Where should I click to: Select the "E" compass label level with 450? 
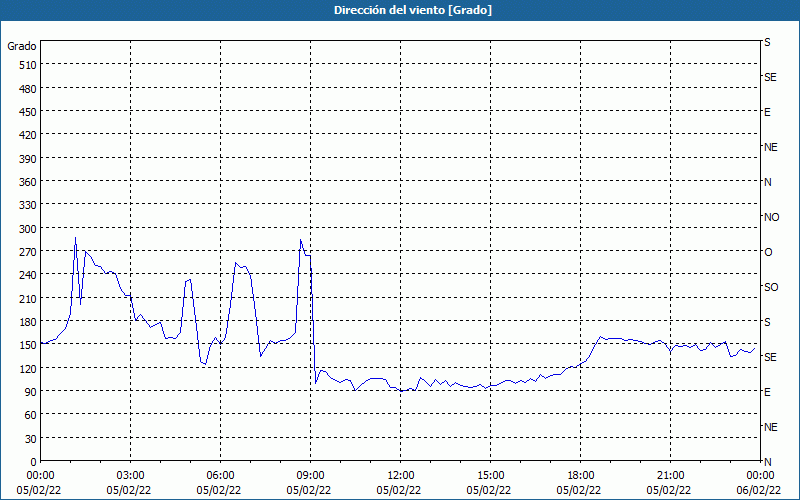point(767,112)
